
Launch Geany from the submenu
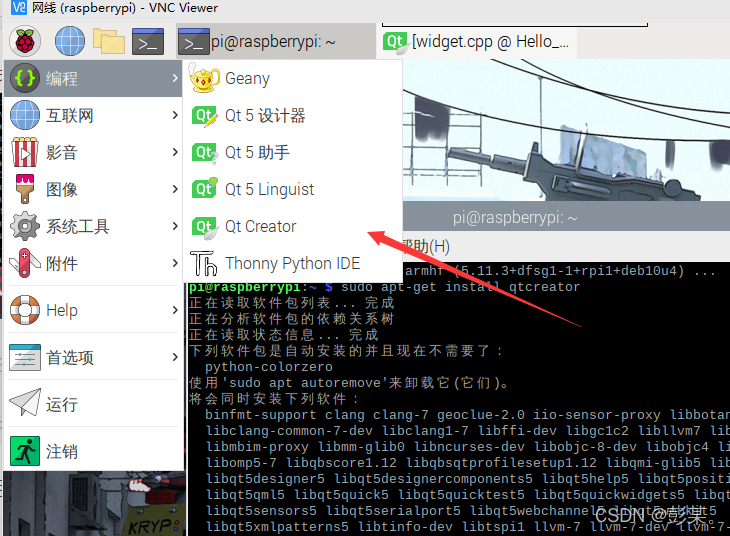(x=292, y=78)
